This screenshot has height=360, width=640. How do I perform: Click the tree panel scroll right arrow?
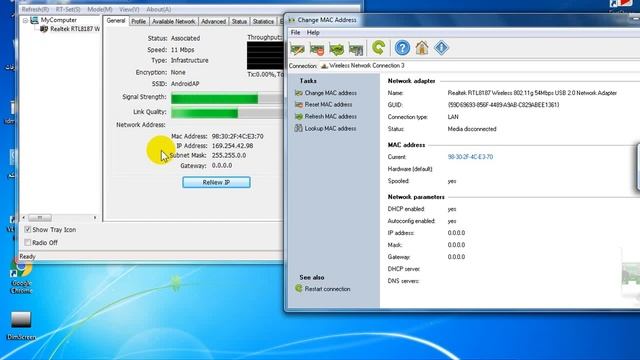coord(95,218)
